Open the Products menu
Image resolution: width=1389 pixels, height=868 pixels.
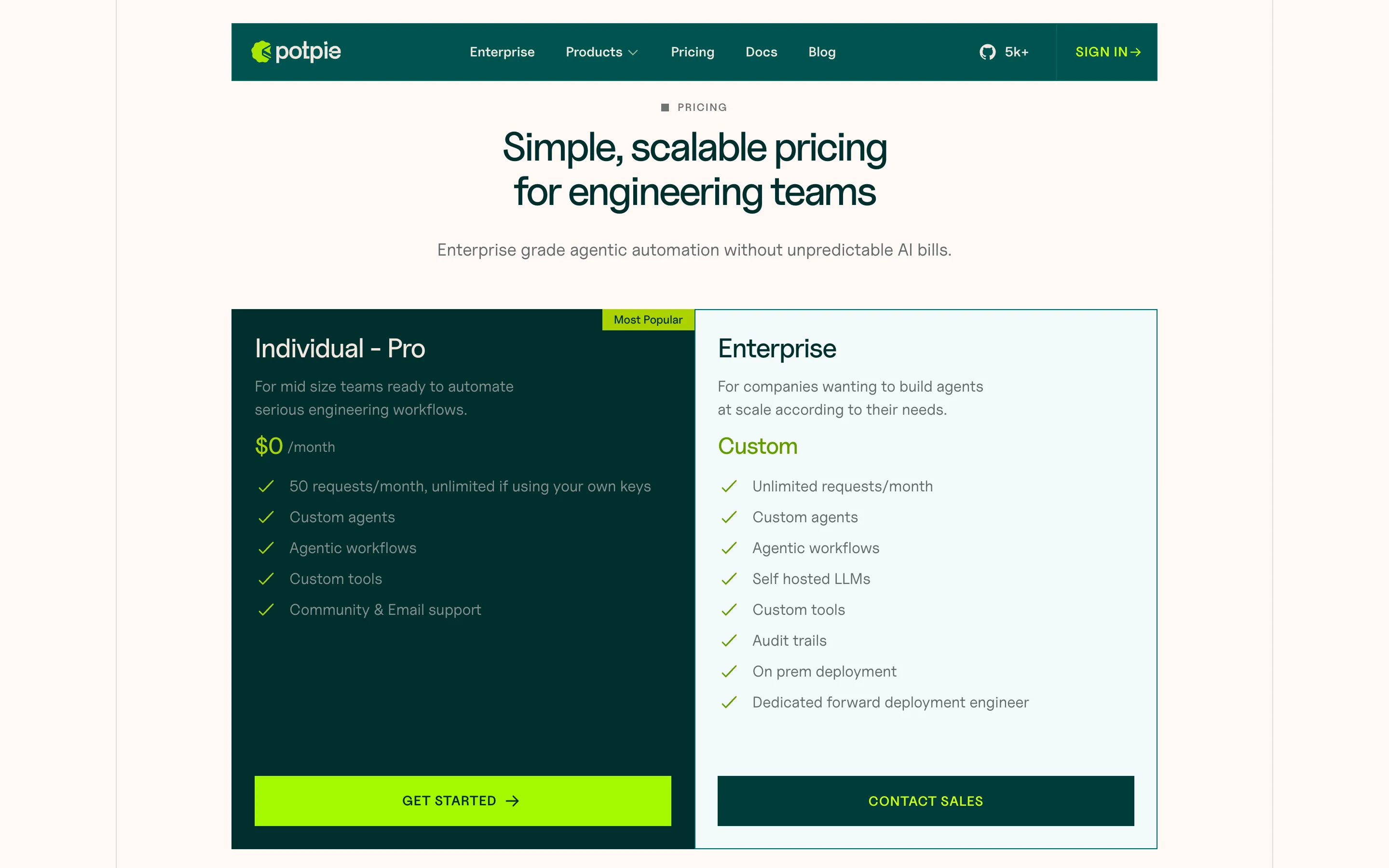pyautogui.click(x=594, y=52)
